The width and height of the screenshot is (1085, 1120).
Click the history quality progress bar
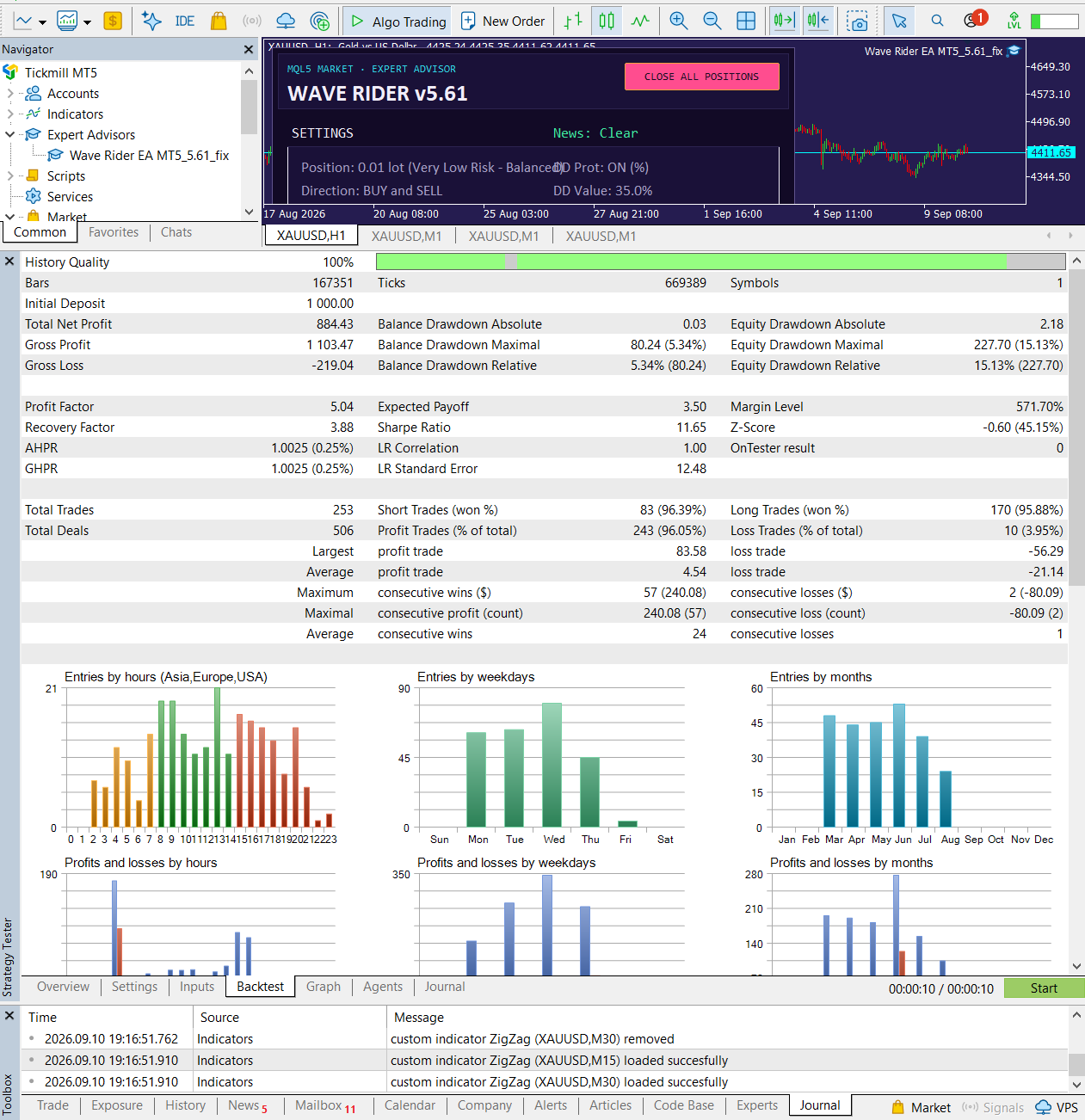pos(720,262)
